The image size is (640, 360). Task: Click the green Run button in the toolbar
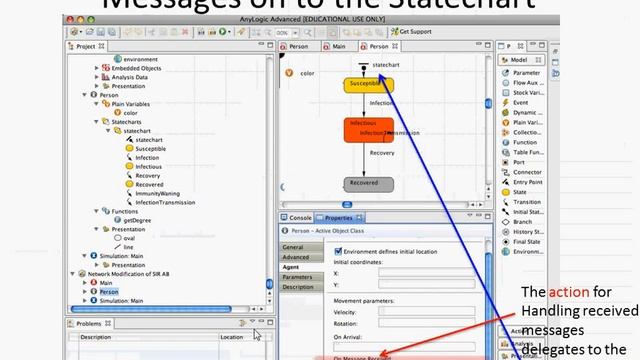[222, 31]
